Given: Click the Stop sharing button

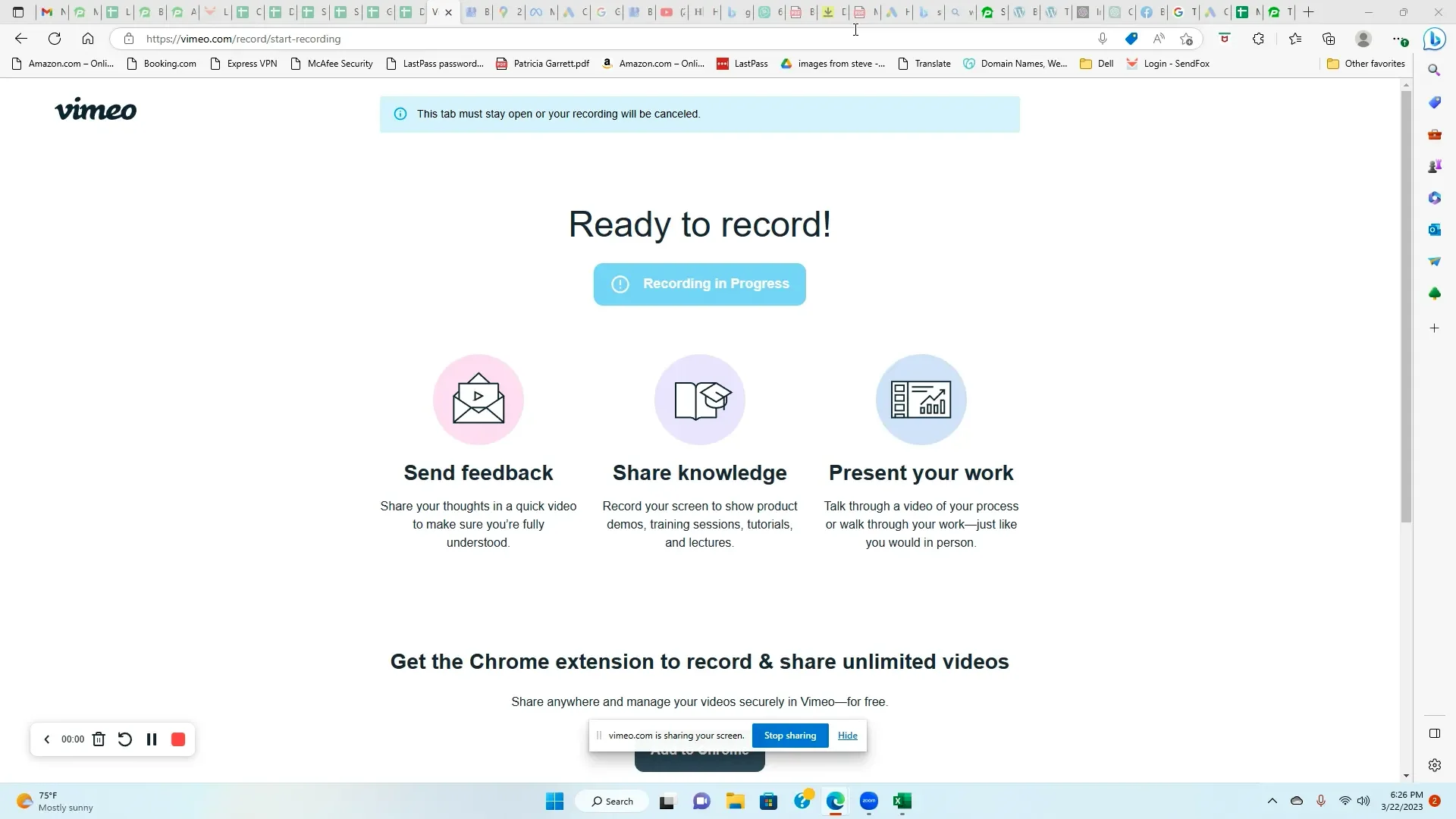Looking at the screenshot, I should pos(790,736).
